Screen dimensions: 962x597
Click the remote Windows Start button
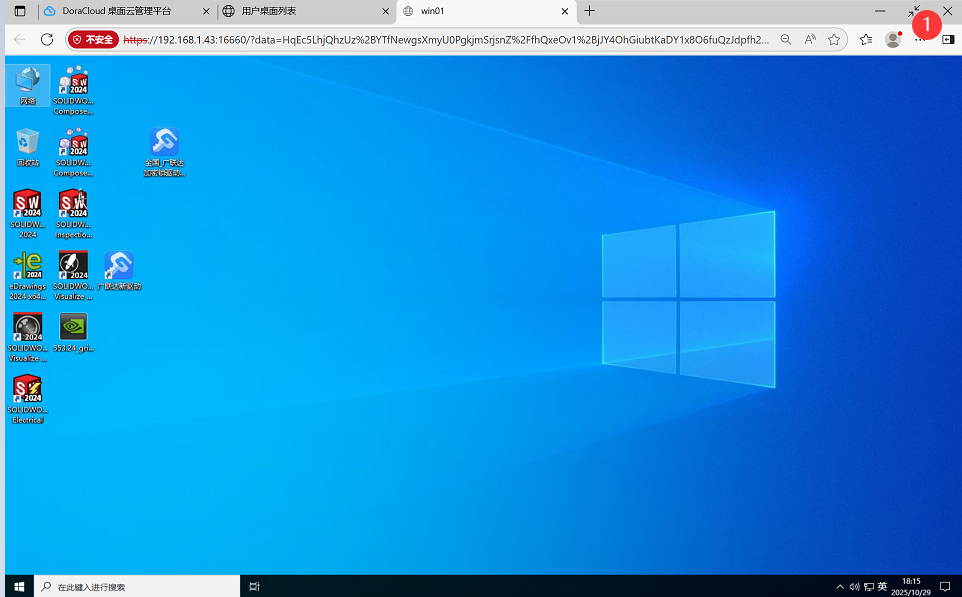18,586
